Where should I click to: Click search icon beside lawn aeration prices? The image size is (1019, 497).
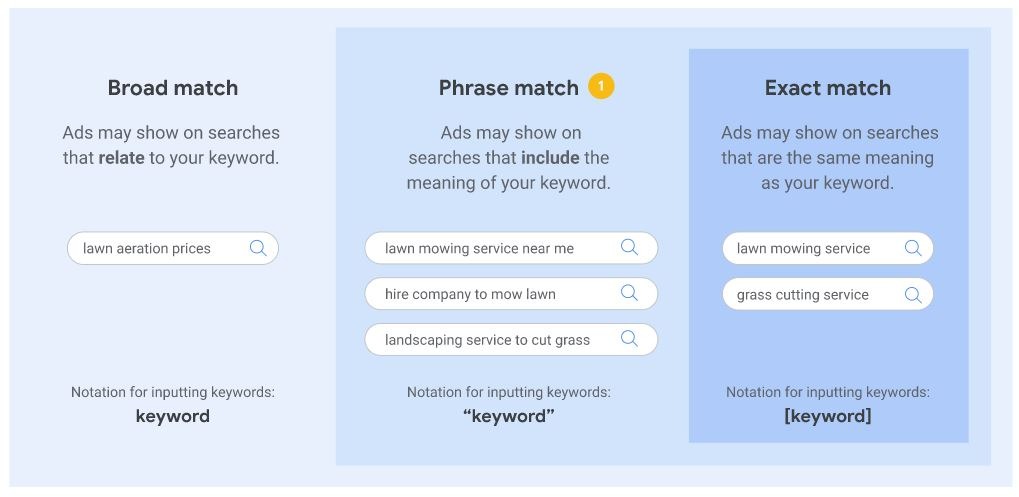pyautogui.click(x=258, y=248)
